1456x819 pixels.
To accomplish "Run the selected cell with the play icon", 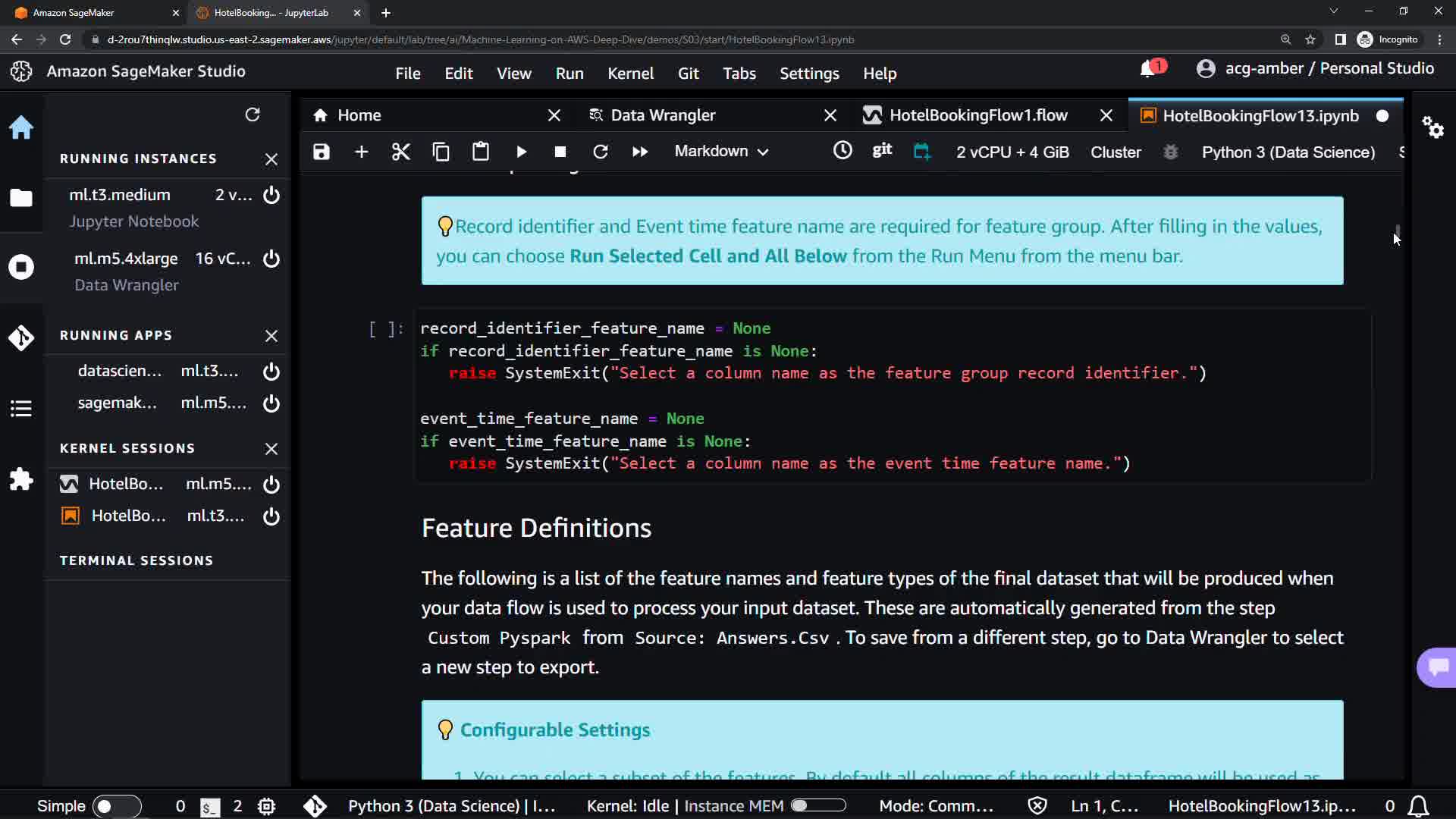I will tap(521, 152).
